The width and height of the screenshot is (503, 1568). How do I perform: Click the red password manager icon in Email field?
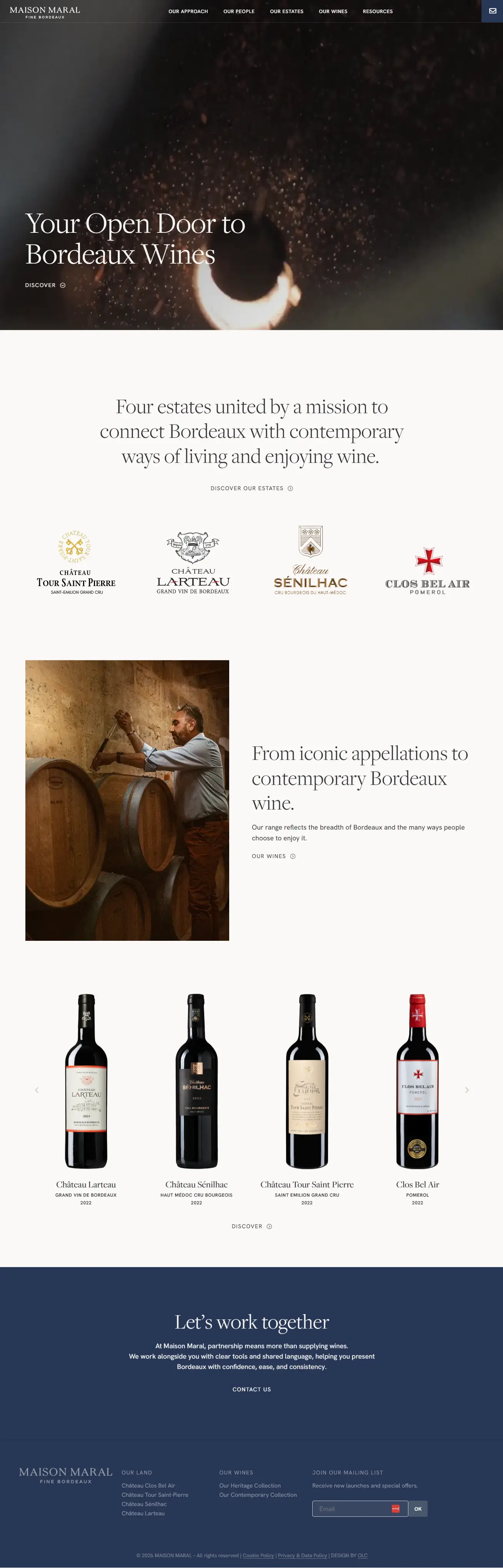(x=395, y=1508)
